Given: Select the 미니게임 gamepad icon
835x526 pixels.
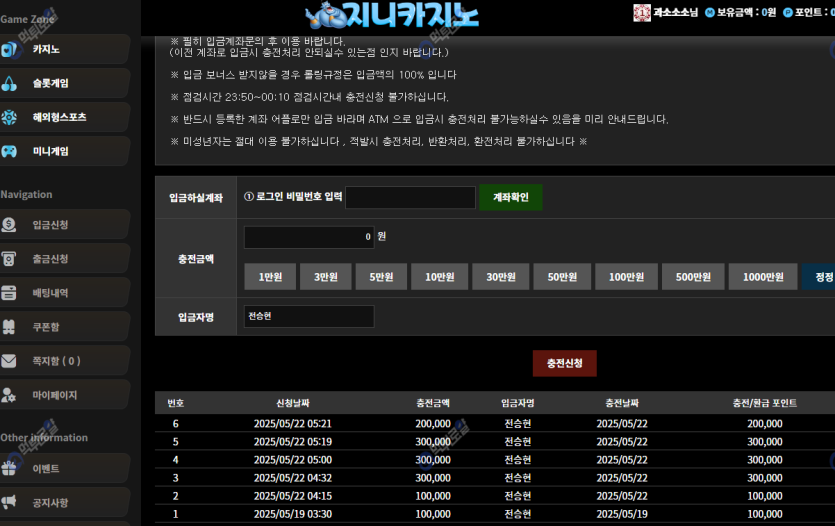Looking at the screenshot, I should (x=10, y=152).
